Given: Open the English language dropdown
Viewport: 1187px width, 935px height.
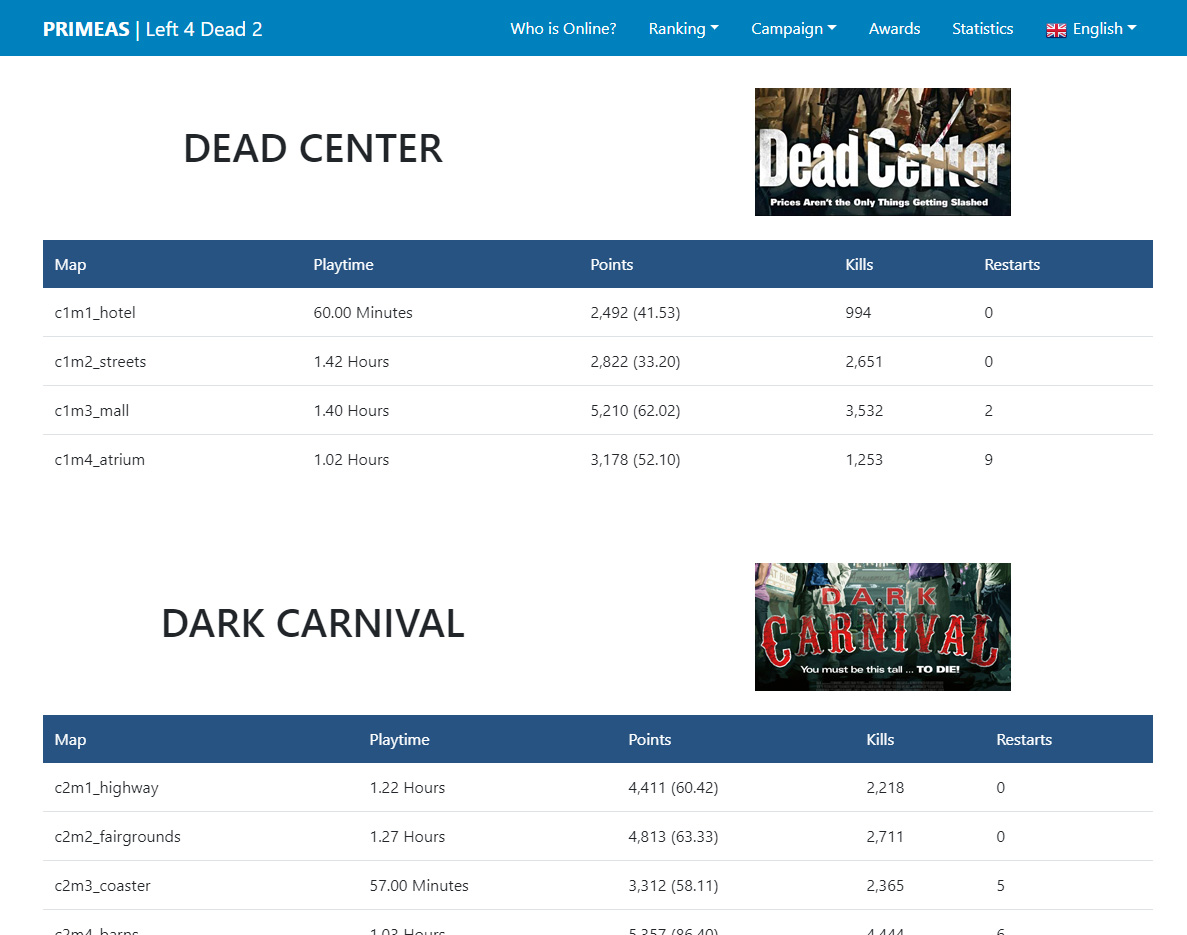Looking at the screenshot, I should point(1091,29).
